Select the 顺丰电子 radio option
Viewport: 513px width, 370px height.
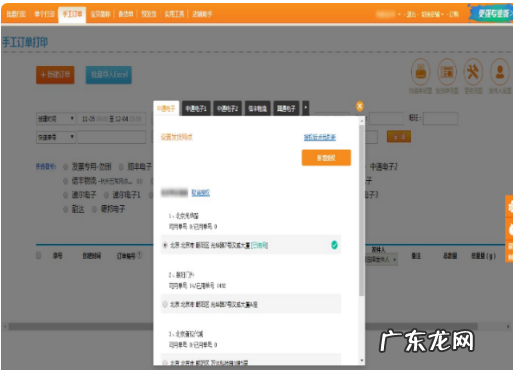coord(122,167)
